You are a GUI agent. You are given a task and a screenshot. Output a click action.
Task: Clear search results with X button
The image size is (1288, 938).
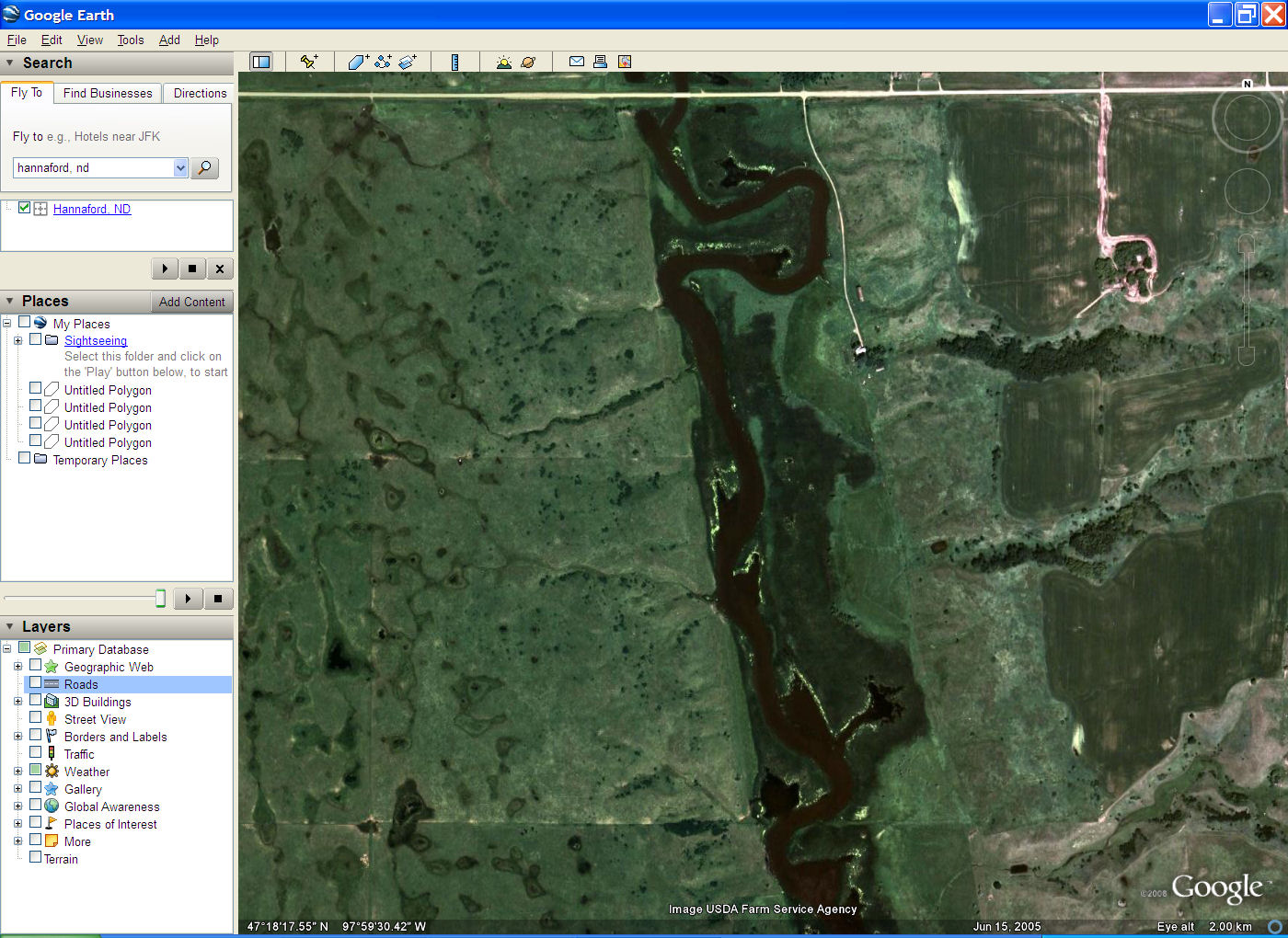coord(219,269)
